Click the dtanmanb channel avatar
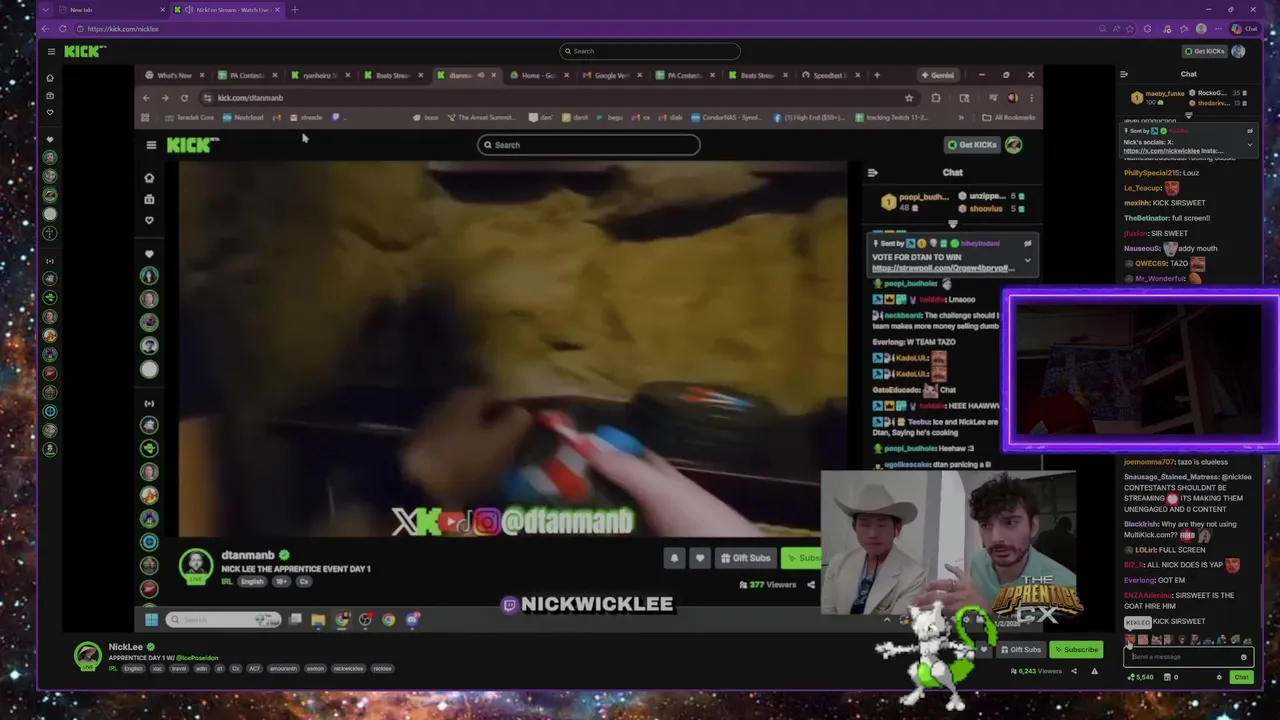This screenshot has height=720, width=1280. tap(196, 565)
